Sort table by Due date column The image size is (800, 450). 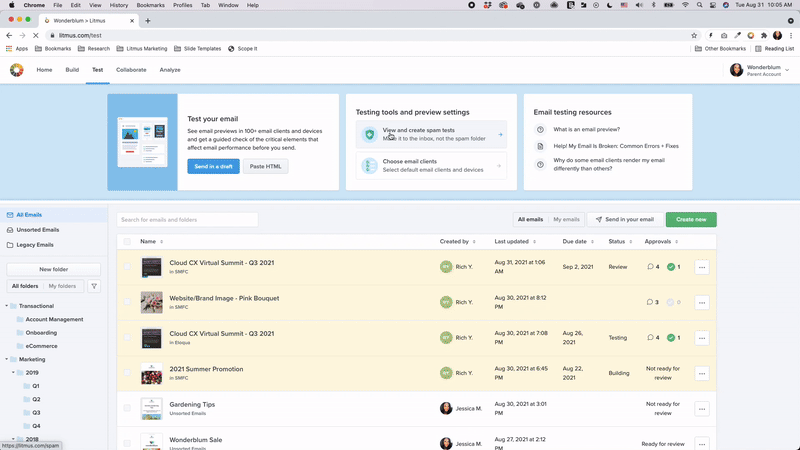[578, 241]
